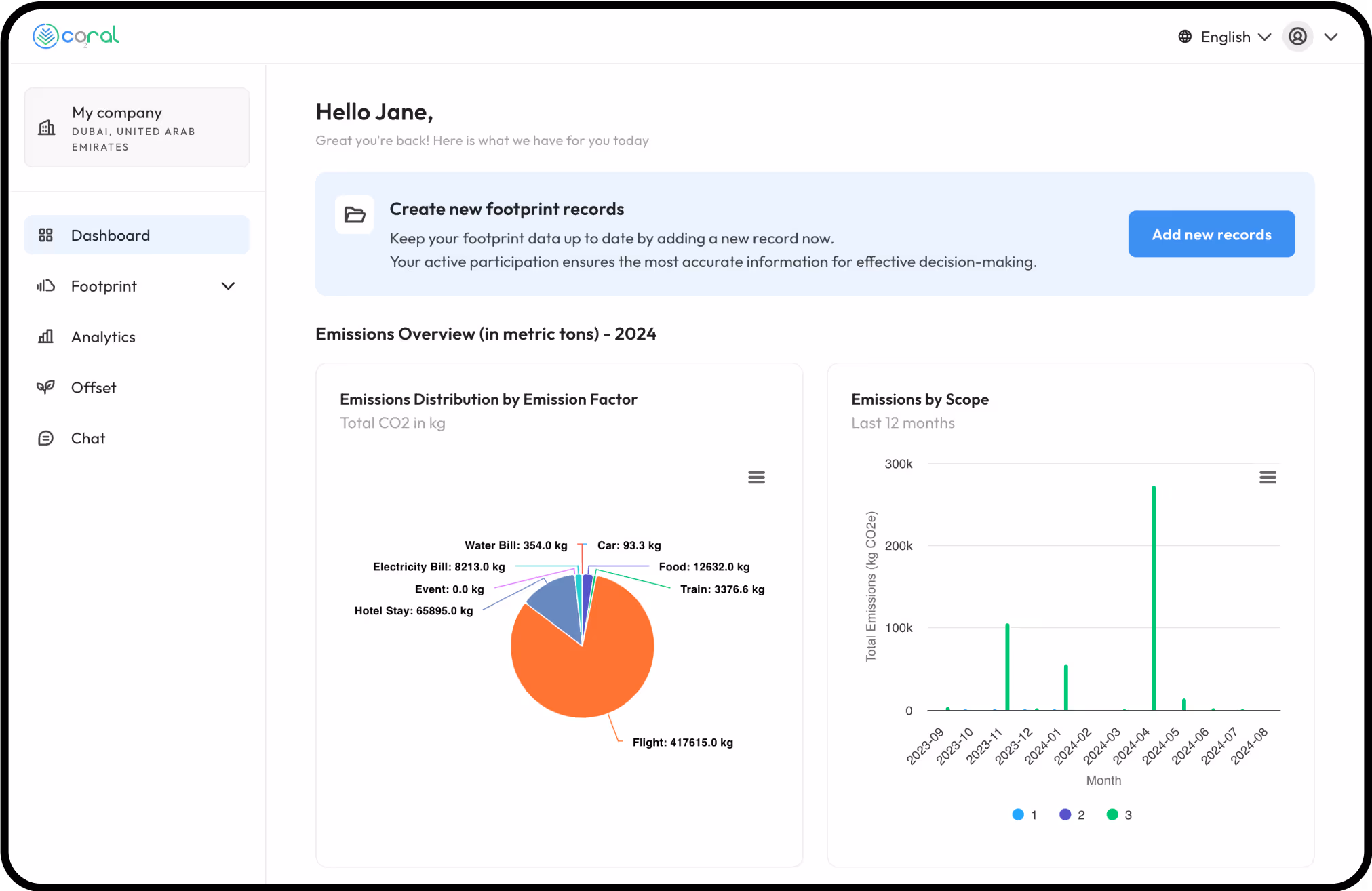
Task: Click the Emissions by Scope title
Action: tap(920, 399)
